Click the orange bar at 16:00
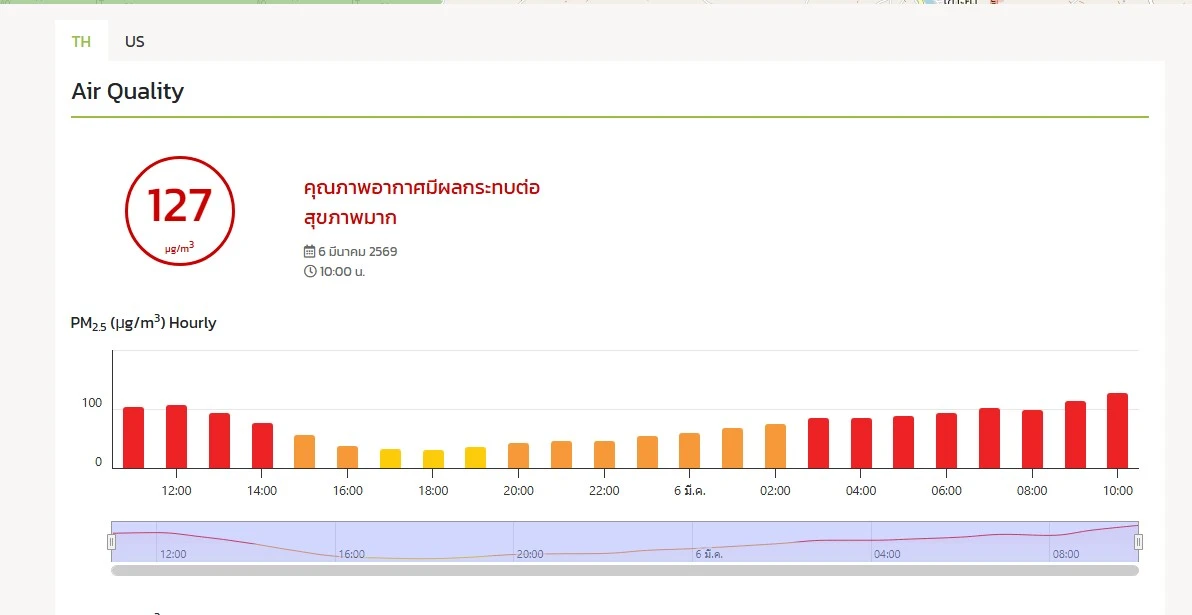The image size is (1192, 615). click(347, 457)
